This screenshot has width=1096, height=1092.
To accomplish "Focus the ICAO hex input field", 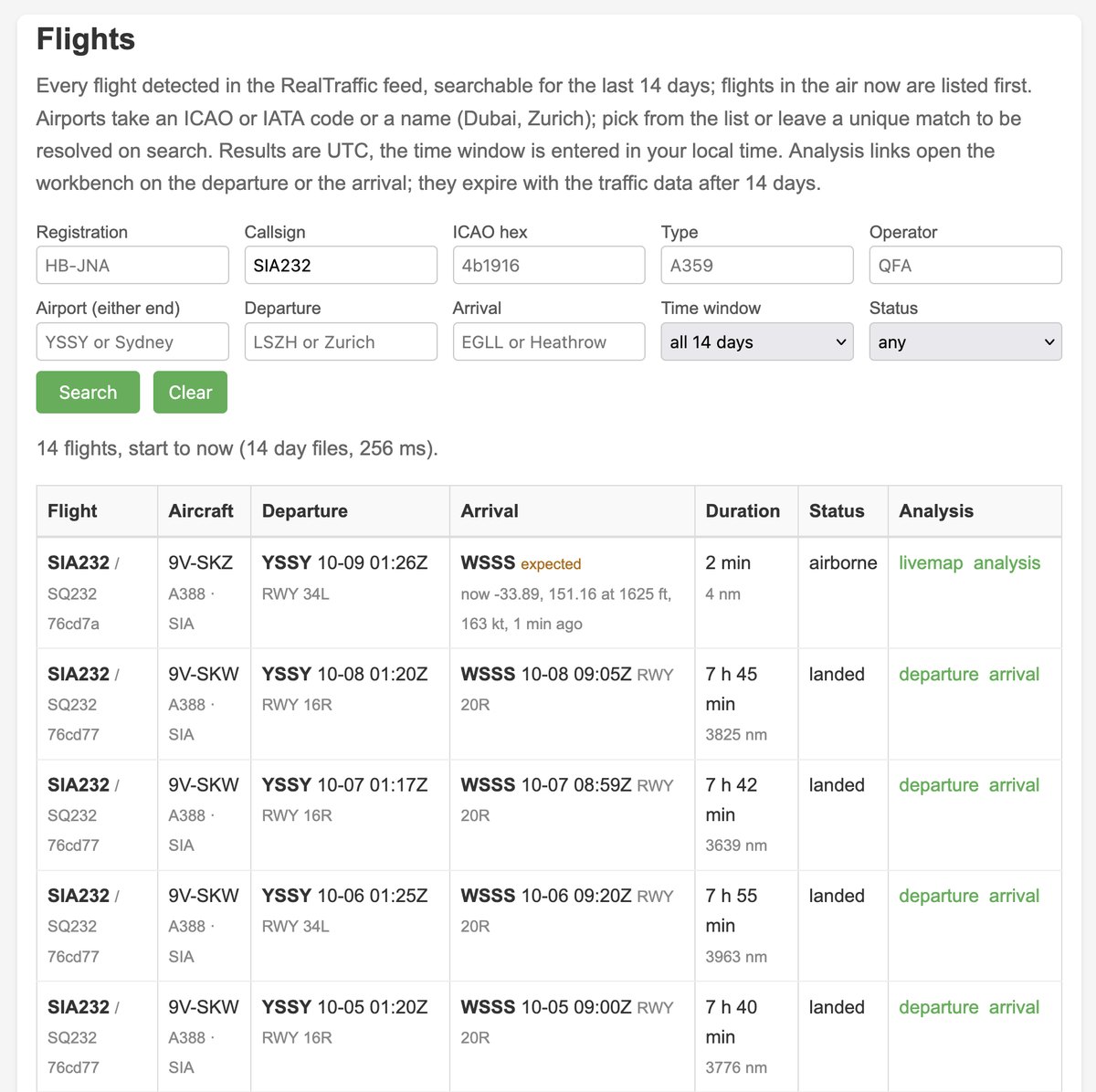I will (x=549, y=265).
